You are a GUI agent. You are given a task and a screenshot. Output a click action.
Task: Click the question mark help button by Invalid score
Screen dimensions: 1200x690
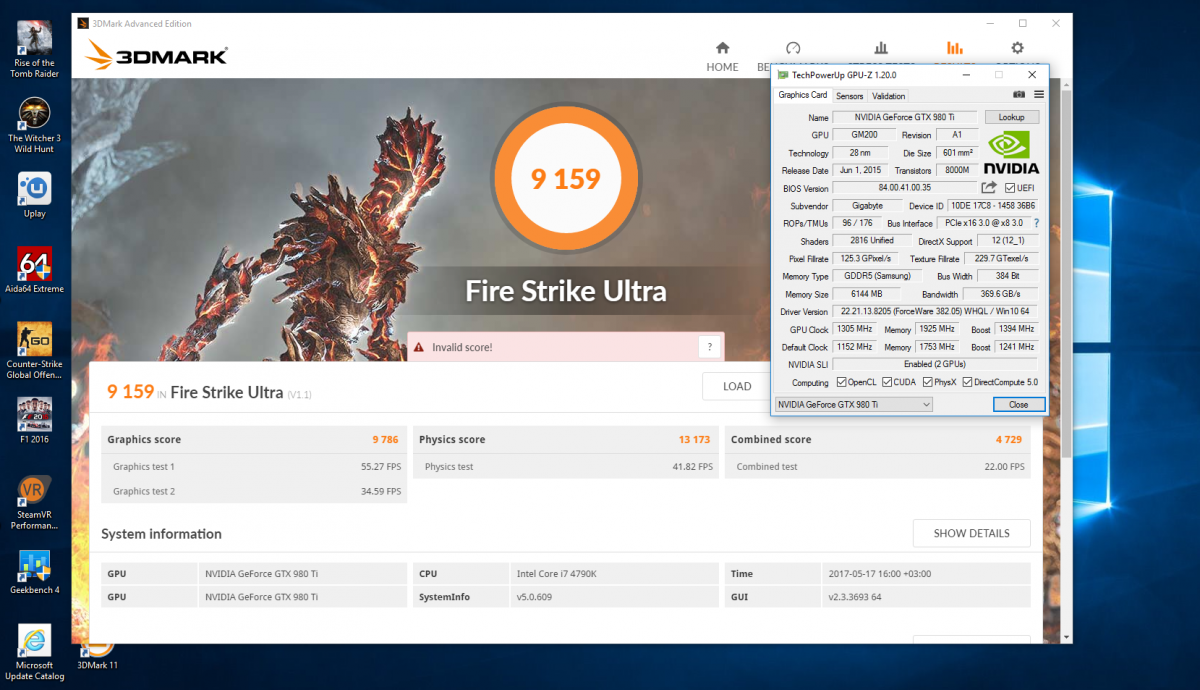click(x=709, y=347)
